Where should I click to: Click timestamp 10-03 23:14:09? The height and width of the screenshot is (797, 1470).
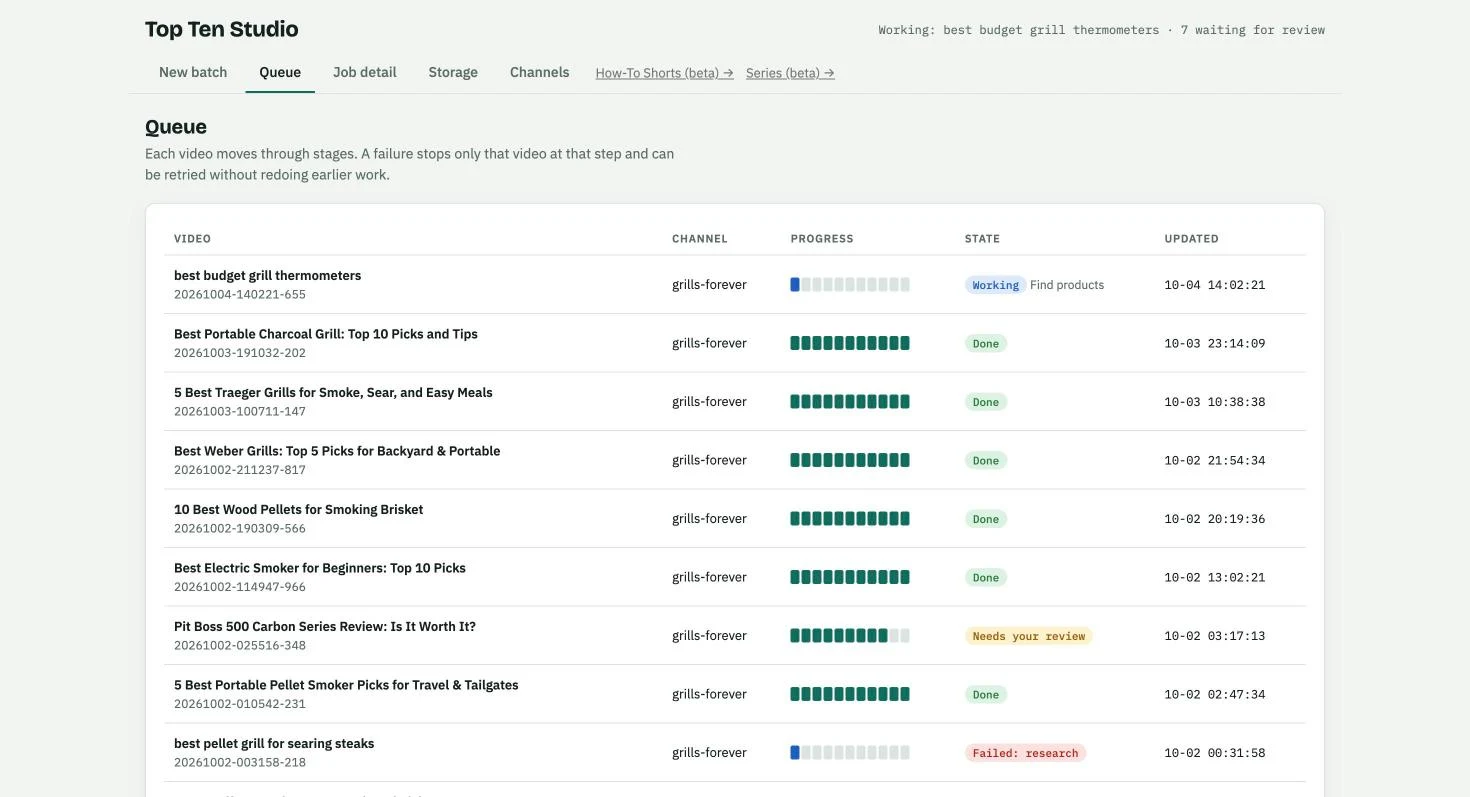click(1215, 343)
